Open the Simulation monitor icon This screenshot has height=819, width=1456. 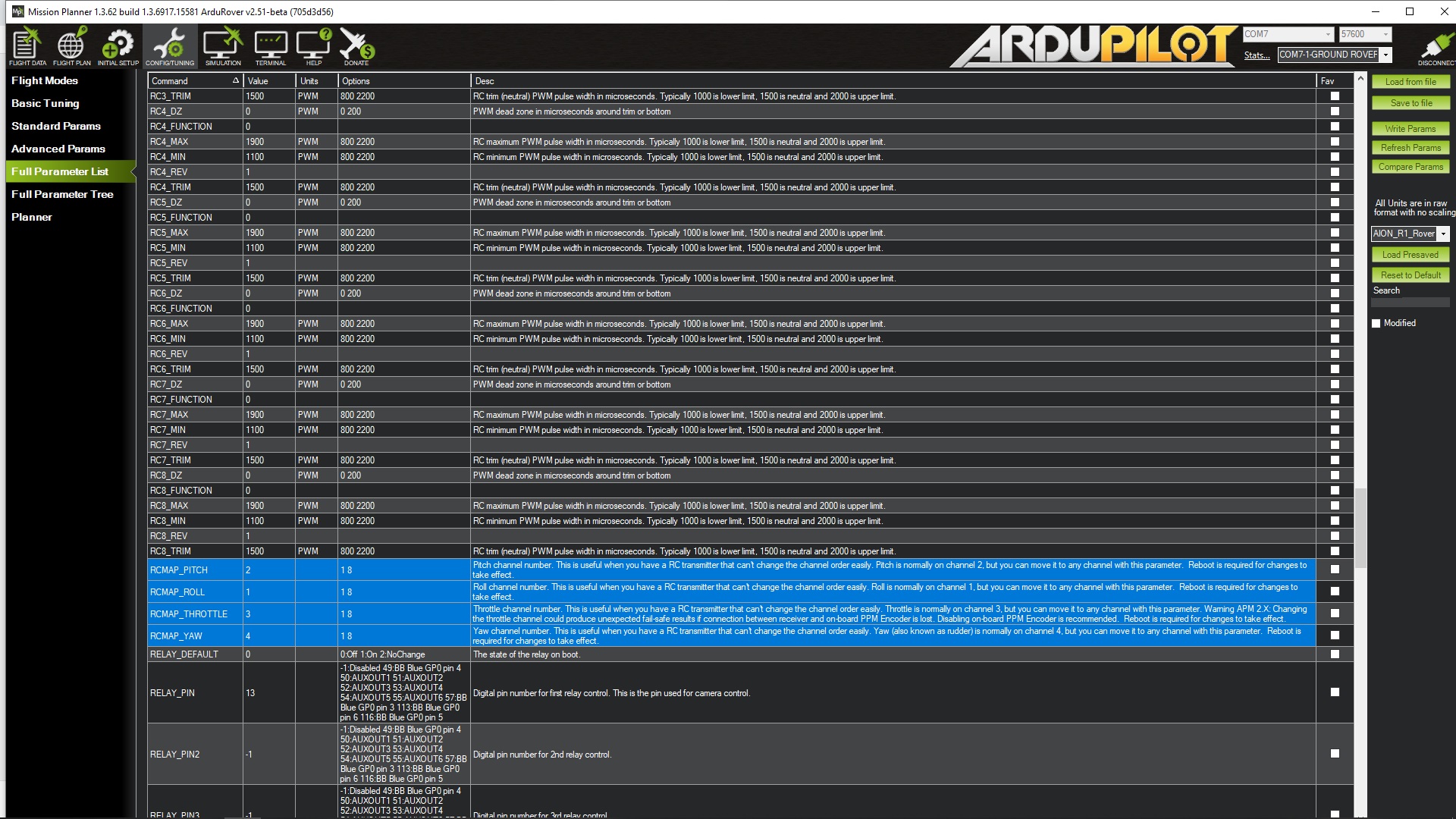tap(223, 45)
